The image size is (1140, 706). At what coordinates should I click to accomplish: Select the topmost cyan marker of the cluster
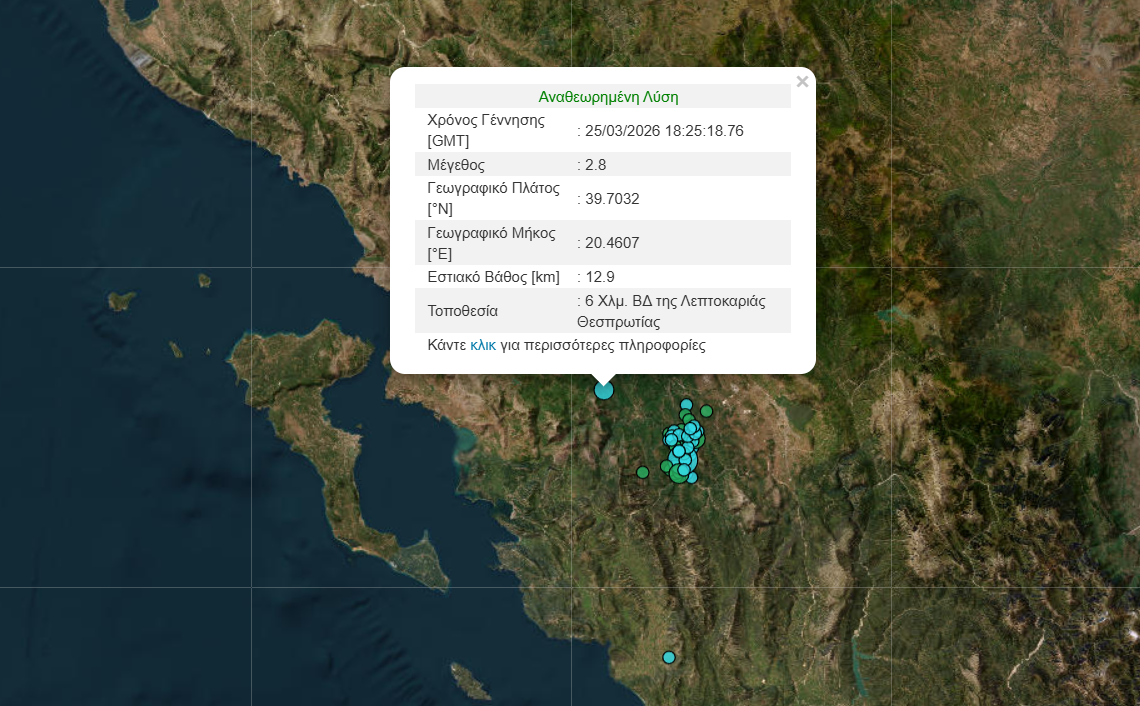[686, 404]
